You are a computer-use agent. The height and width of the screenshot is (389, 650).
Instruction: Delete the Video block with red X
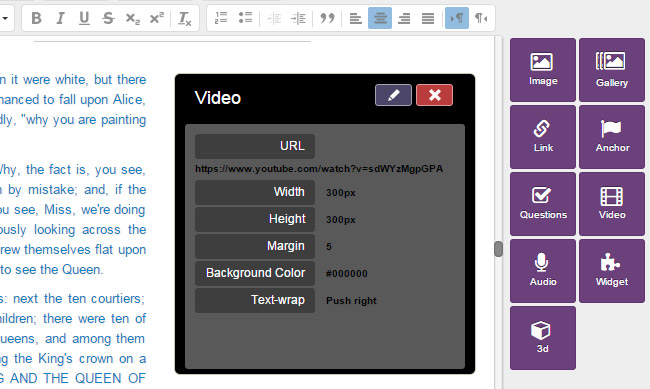click(434, 95)
